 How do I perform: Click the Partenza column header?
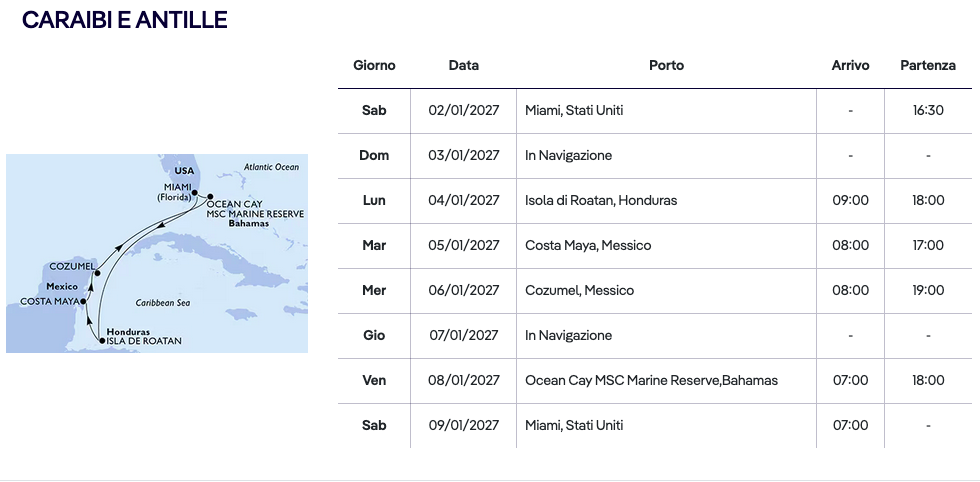click(x=928, y=65)
